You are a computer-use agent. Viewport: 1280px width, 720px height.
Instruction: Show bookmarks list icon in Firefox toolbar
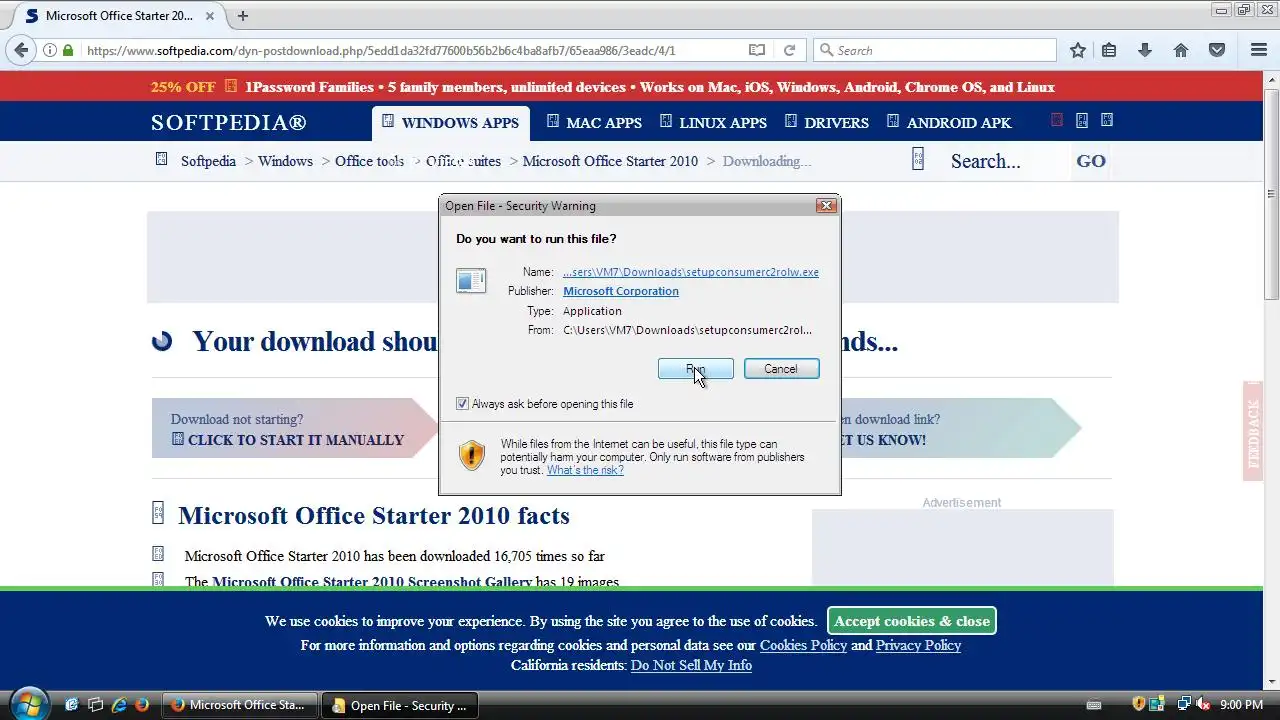(x=1109, y=50)
